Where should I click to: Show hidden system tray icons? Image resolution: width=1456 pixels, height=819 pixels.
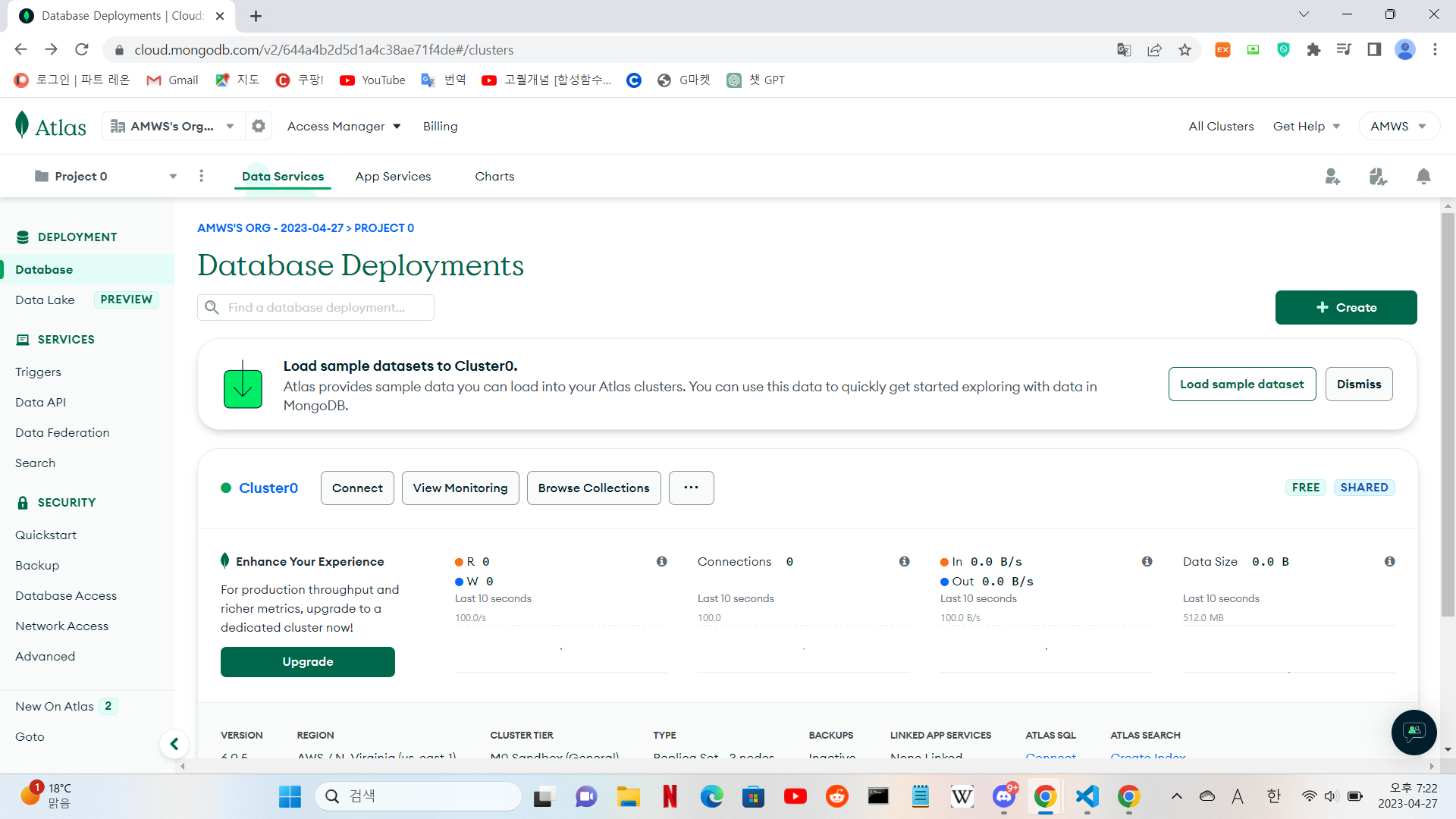[x=1176, y=796]
